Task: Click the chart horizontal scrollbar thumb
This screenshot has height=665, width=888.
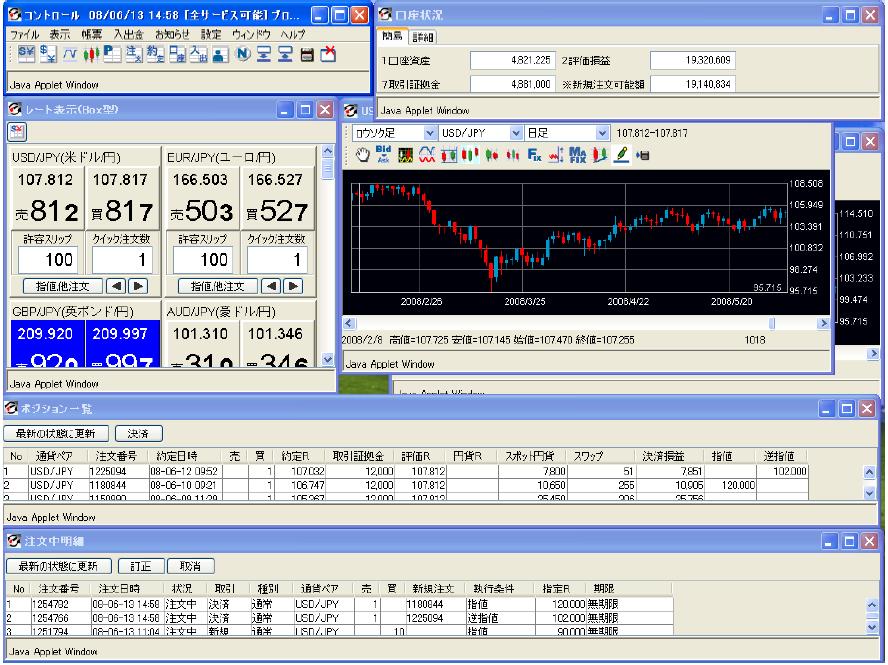Action: (771, 323)
